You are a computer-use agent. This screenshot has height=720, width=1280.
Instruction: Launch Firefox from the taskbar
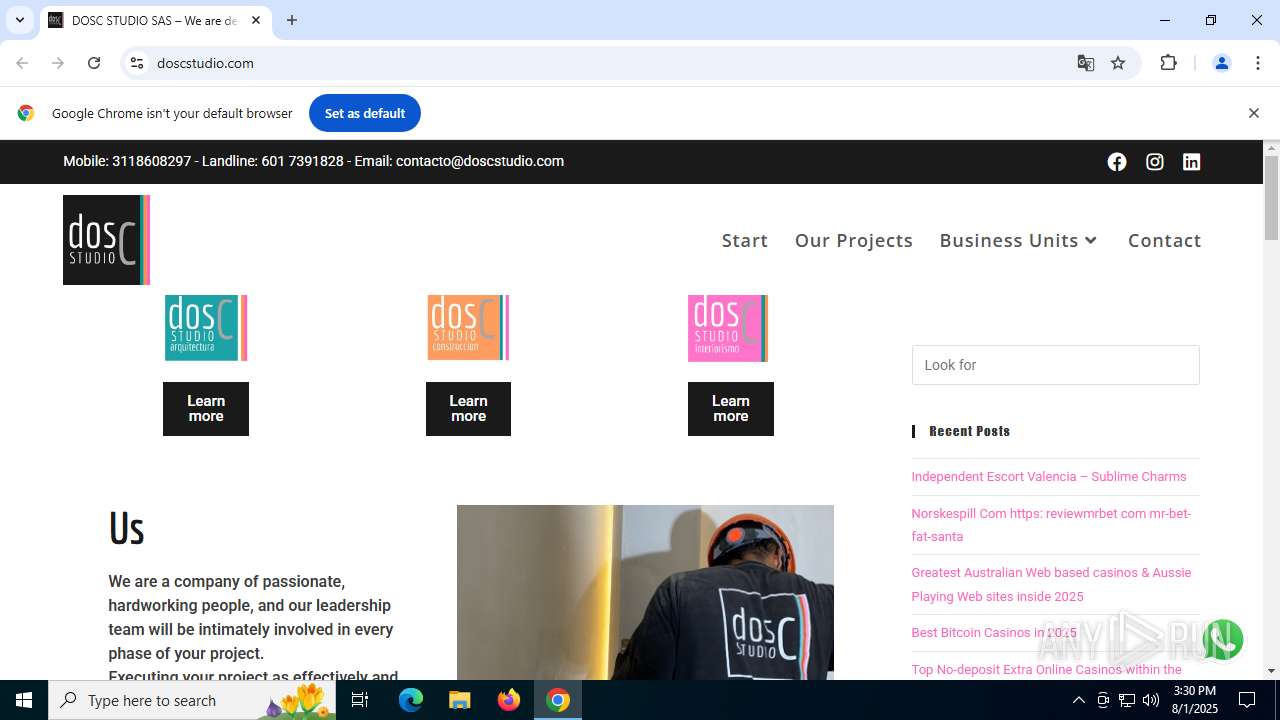(509, 700)
